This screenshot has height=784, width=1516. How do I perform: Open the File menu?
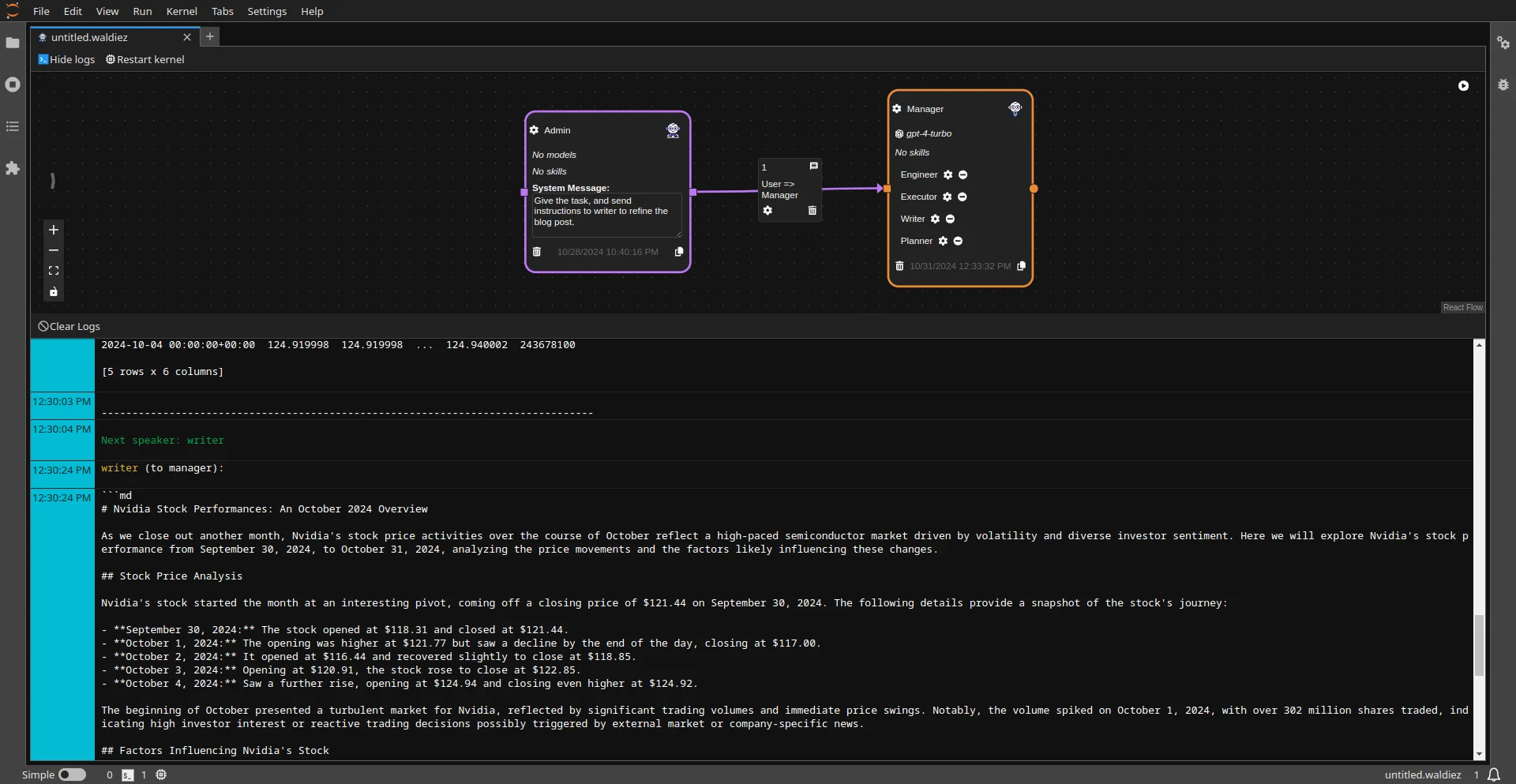[x=41, y=11]
